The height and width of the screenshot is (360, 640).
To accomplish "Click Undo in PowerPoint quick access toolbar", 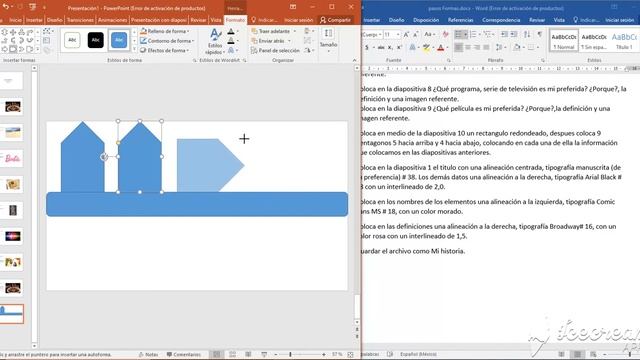I will pyautogui.click(x=6, y=7).
